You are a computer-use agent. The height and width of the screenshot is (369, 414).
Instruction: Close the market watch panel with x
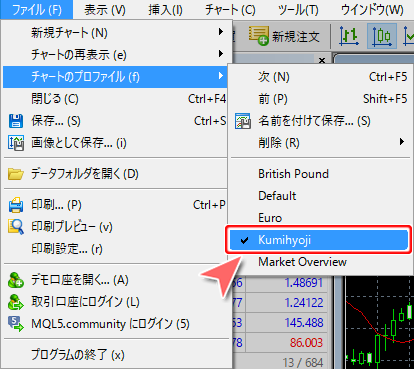322,60
